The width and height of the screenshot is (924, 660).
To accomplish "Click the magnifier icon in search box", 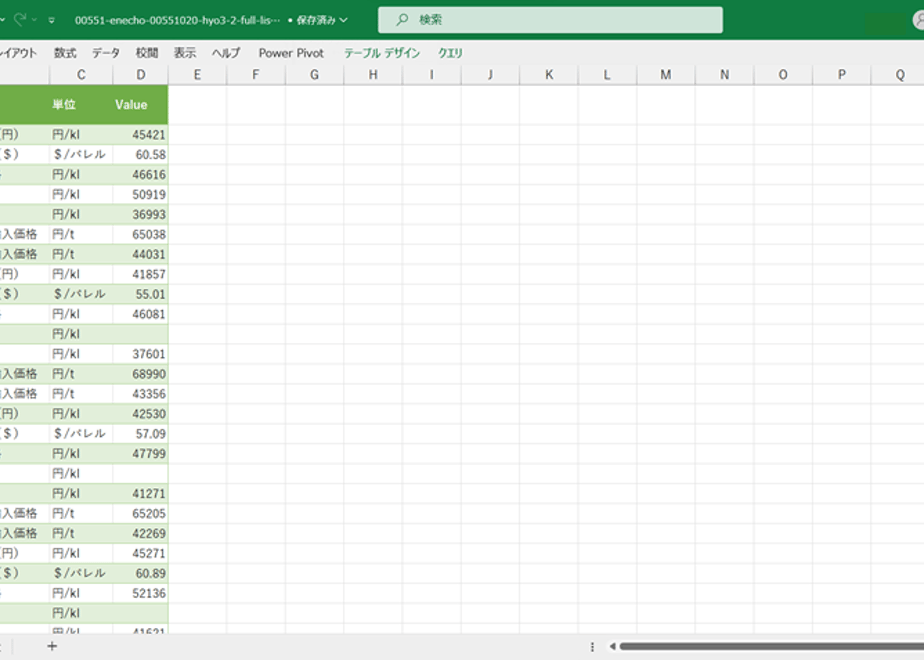I will pyautogui.click(x=402, y=19).
